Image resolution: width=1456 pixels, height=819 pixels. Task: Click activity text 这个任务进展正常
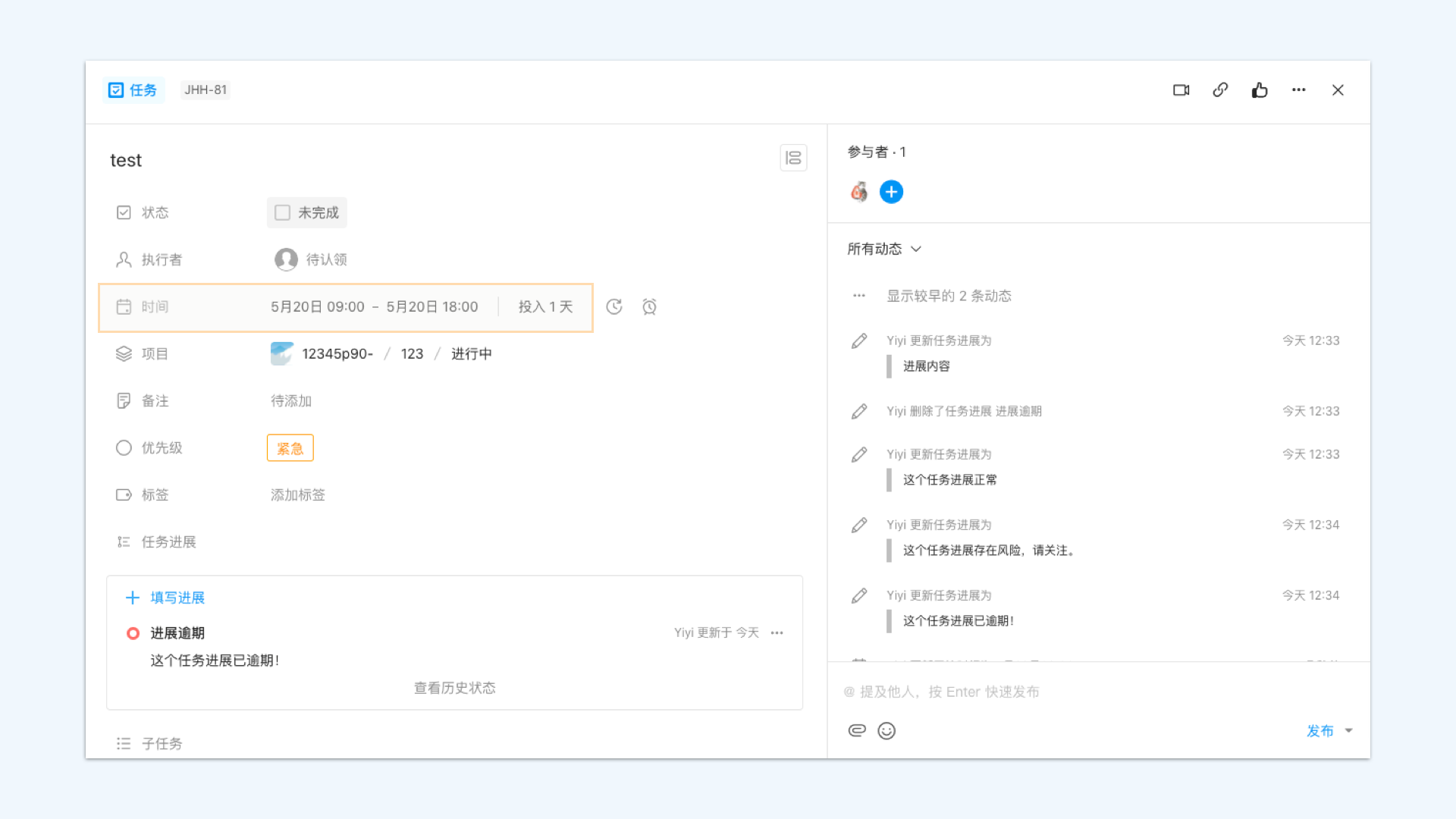point(950,480)
